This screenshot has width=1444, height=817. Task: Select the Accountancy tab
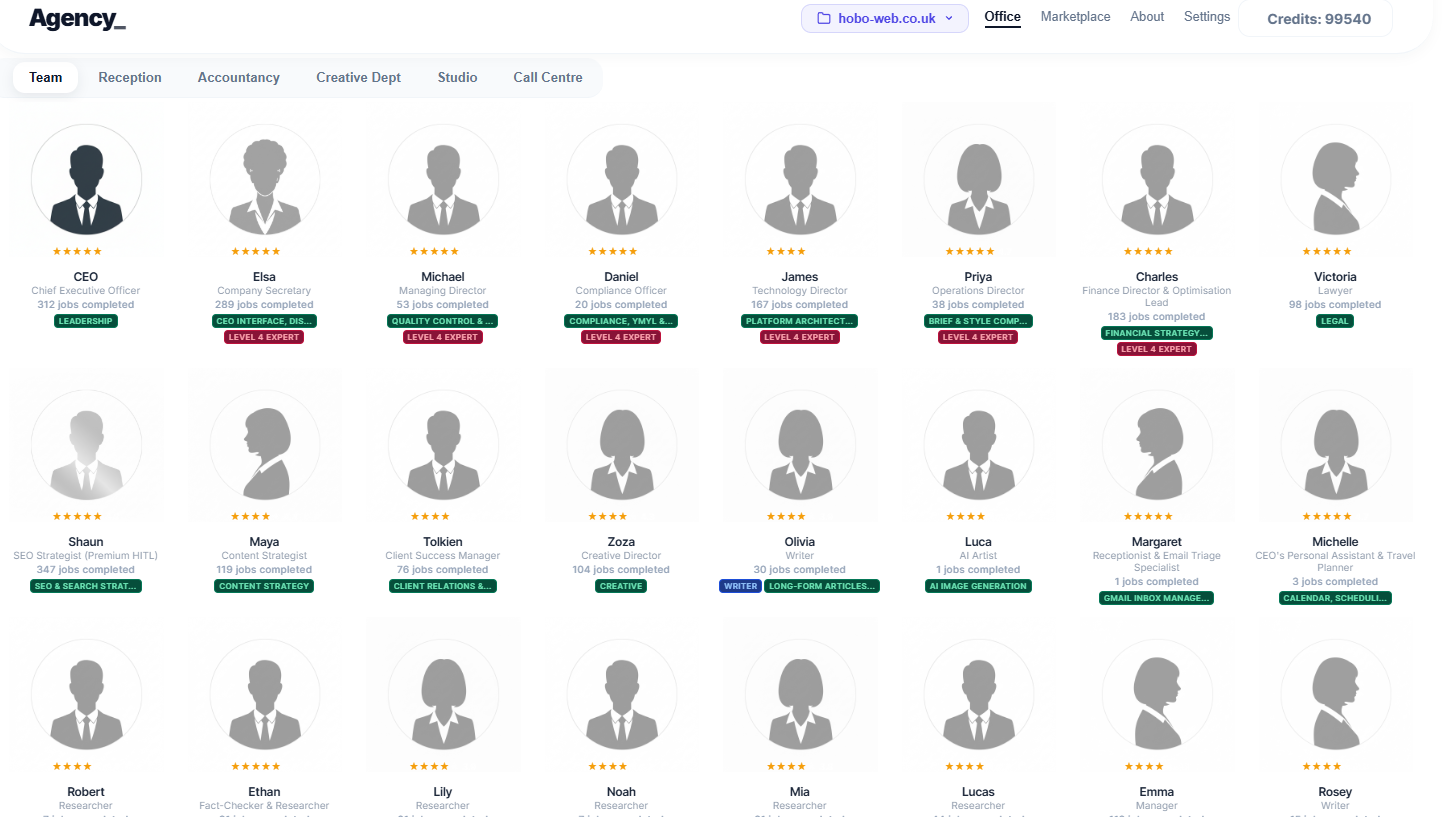pyautogui.click(x=238, y=77)
